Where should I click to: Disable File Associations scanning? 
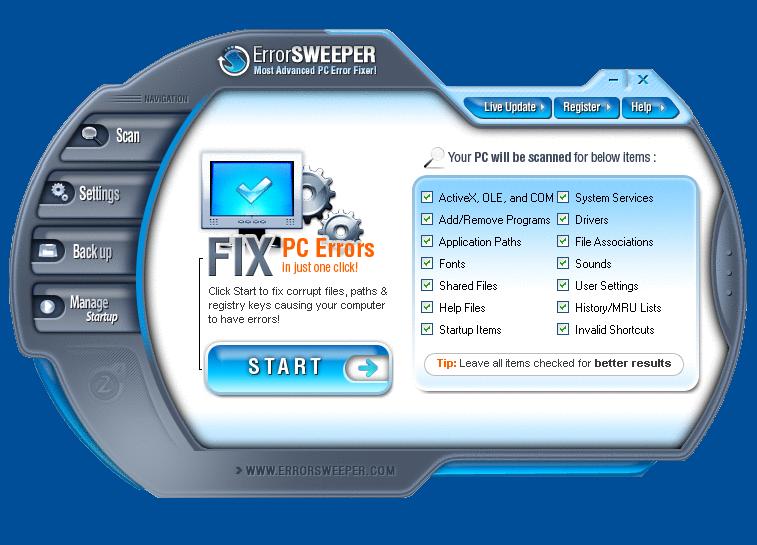[563, 241]
